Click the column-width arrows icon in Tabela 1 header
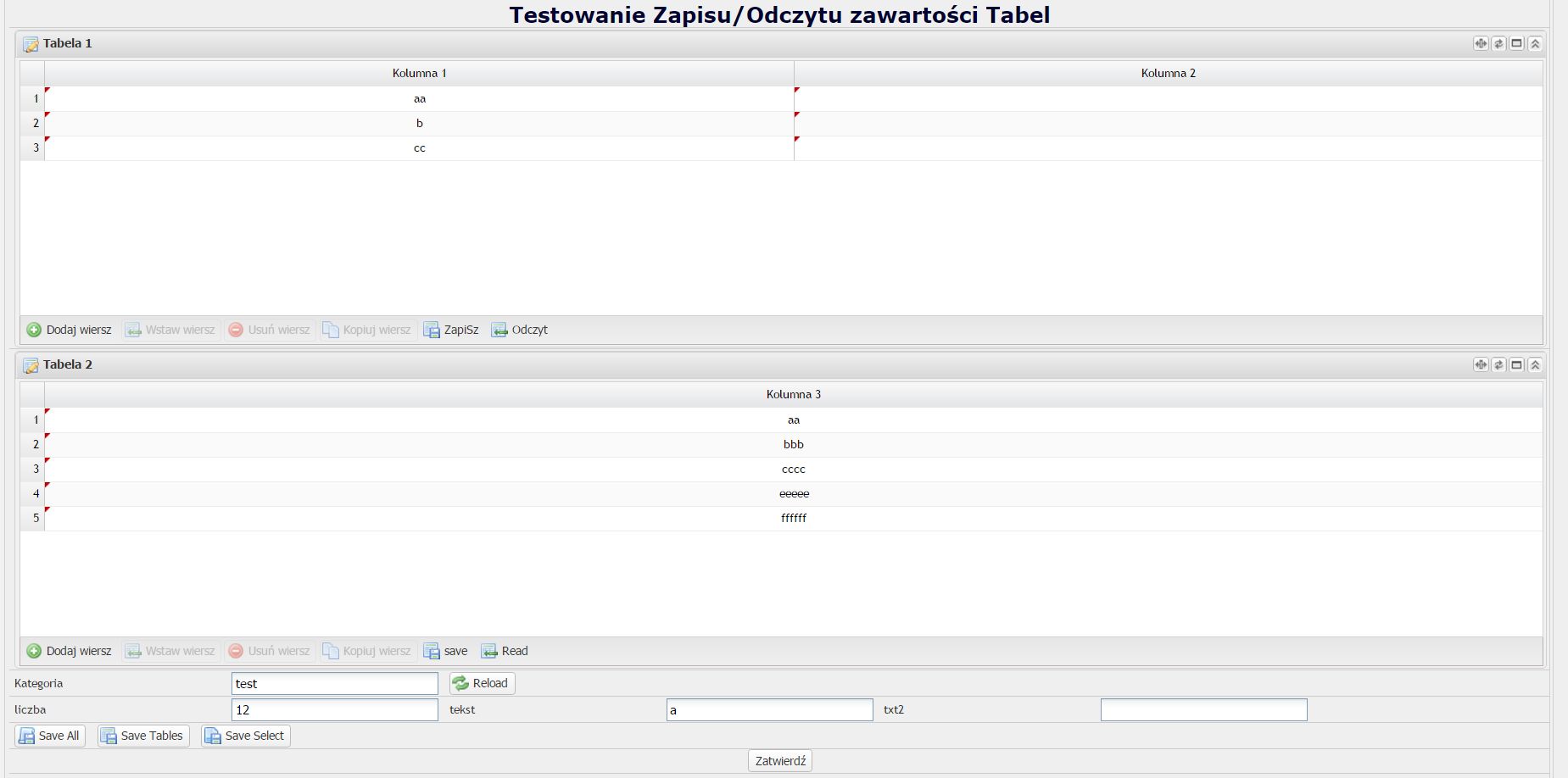Image resolution: width=1568 pixels, height=778 pixels. [x=1481, y=43]
